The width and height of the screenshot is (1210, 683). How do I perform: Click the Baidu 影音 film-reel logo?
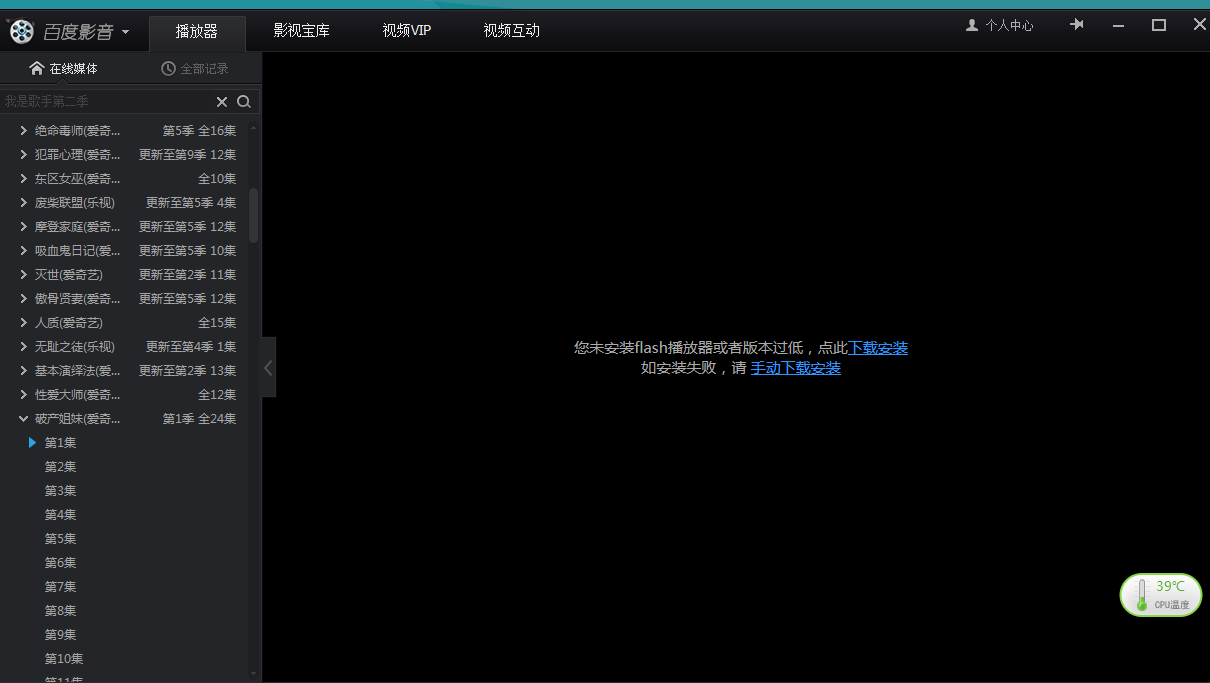[x=21, y=30]
